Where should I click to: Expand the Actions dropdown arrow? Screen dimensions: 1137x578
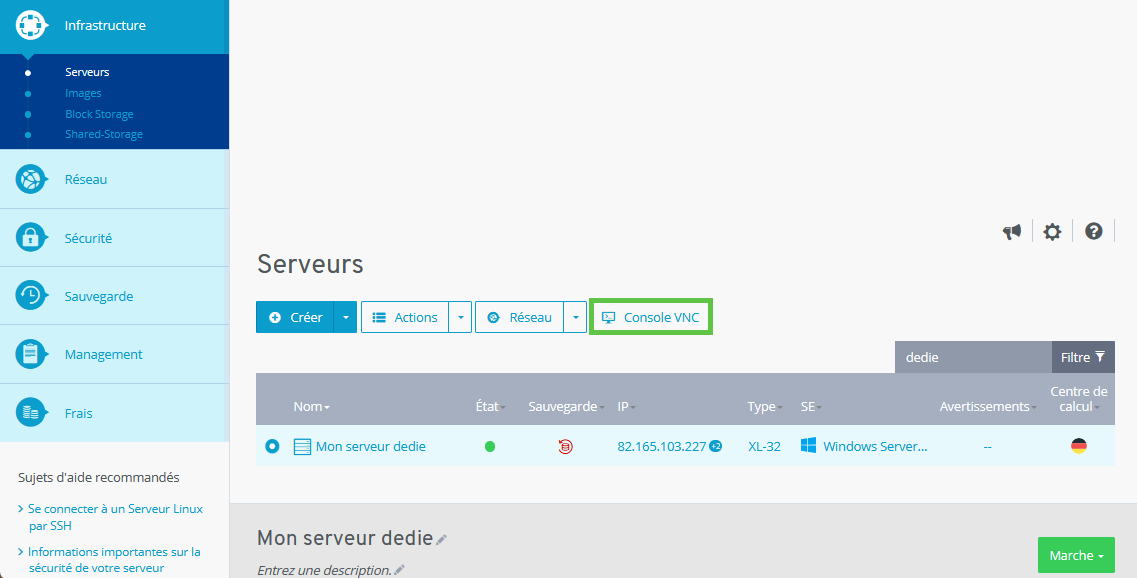click(x=460, y=317)
